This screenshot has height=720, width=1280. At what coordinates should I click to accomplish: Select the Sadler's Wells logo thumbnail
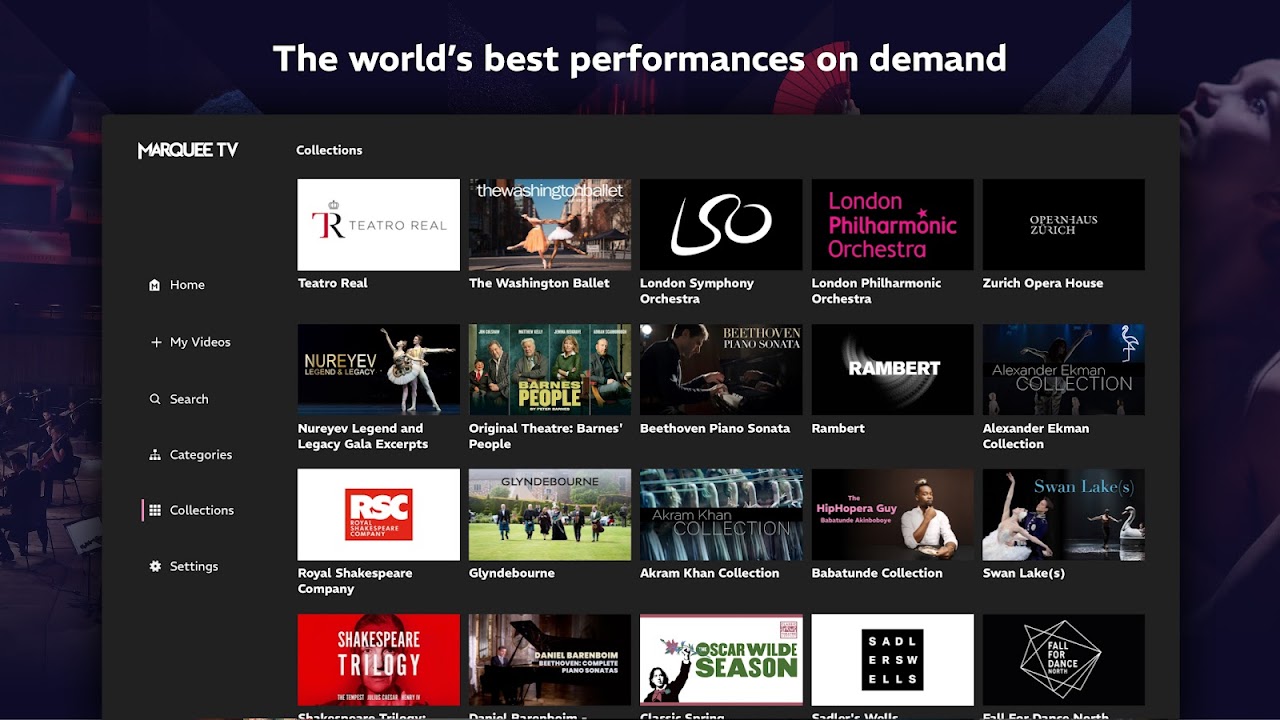click(x=892, y=660)
